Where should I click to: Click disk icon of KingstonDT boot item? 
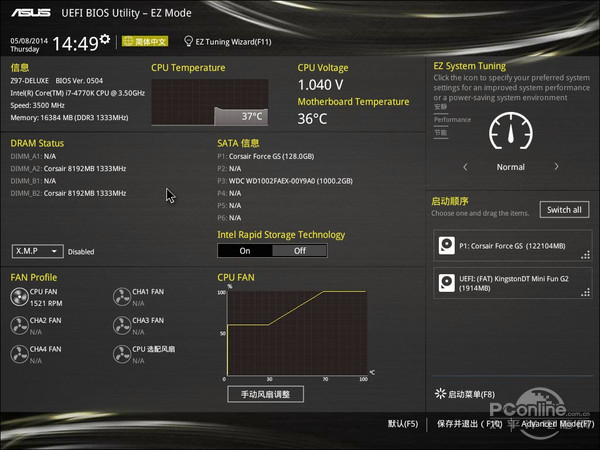tap(447, 283)
